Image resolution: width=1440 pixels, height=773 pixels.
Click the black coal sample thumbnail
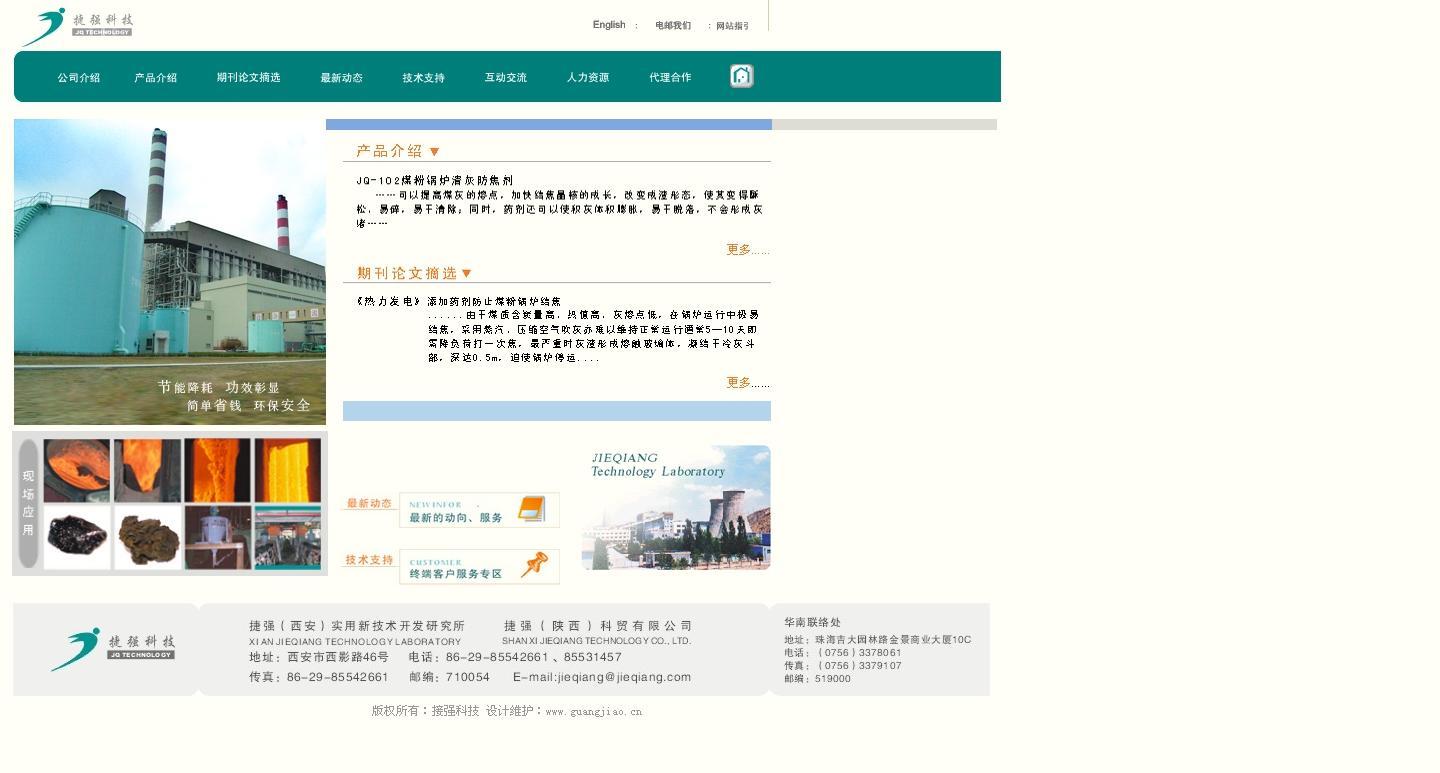pos(77,537)
